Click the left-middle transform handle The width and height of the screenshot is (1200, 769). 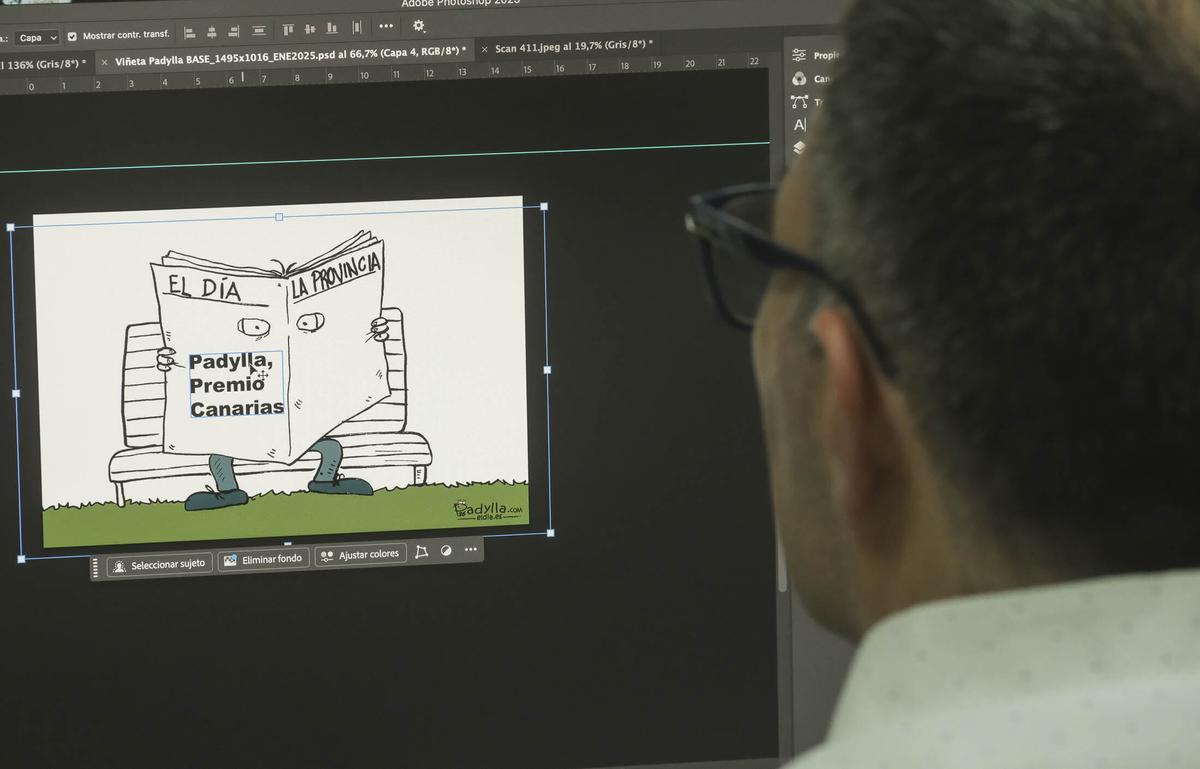click(15, 393)
